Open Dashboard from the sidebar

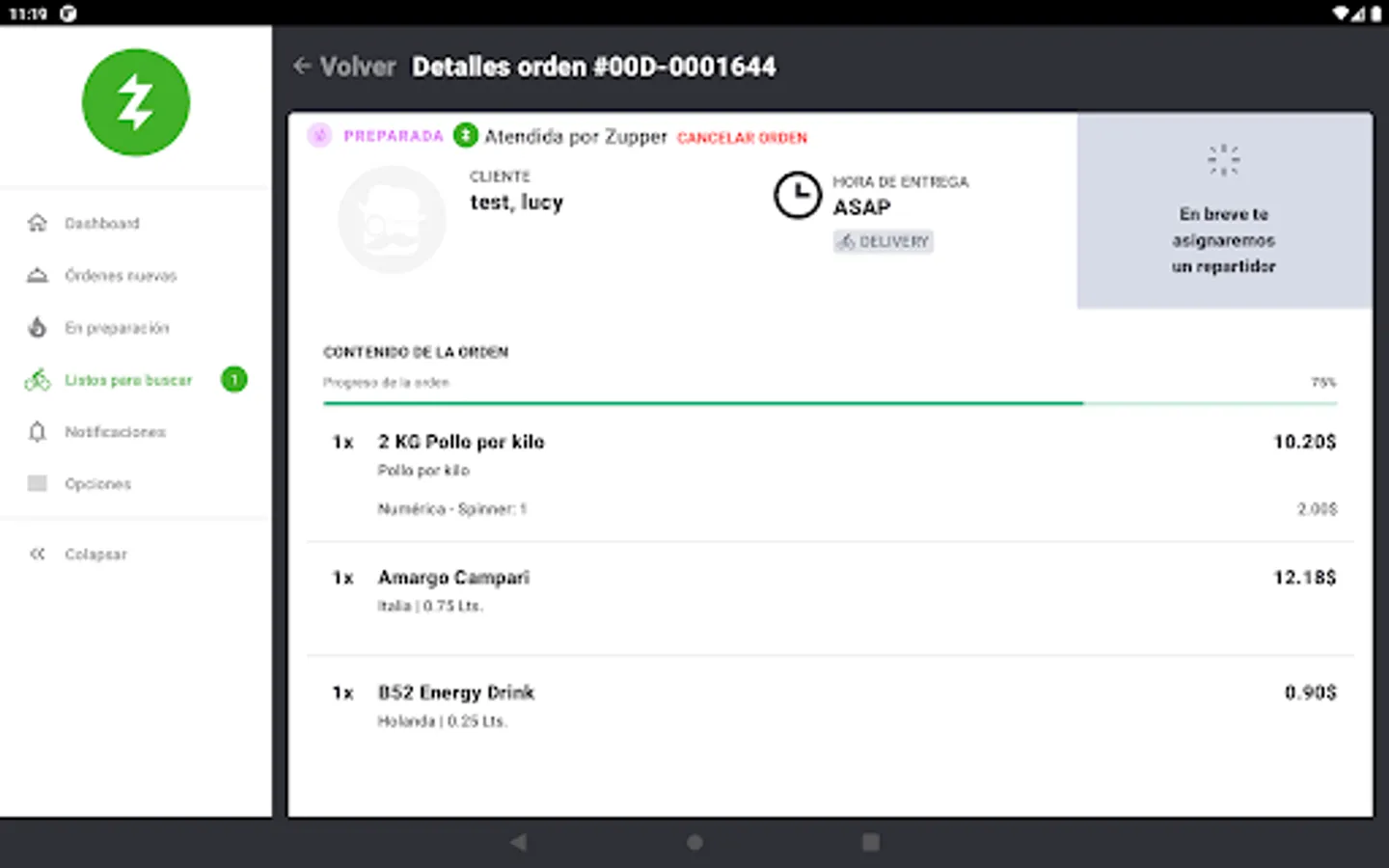101,224
